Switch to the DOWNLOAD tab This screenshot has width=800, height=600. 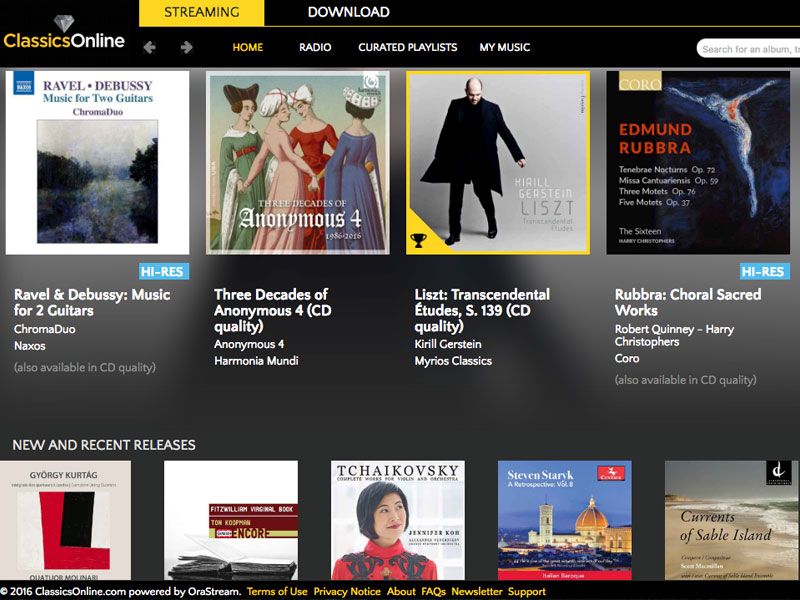tap(348, 12)
